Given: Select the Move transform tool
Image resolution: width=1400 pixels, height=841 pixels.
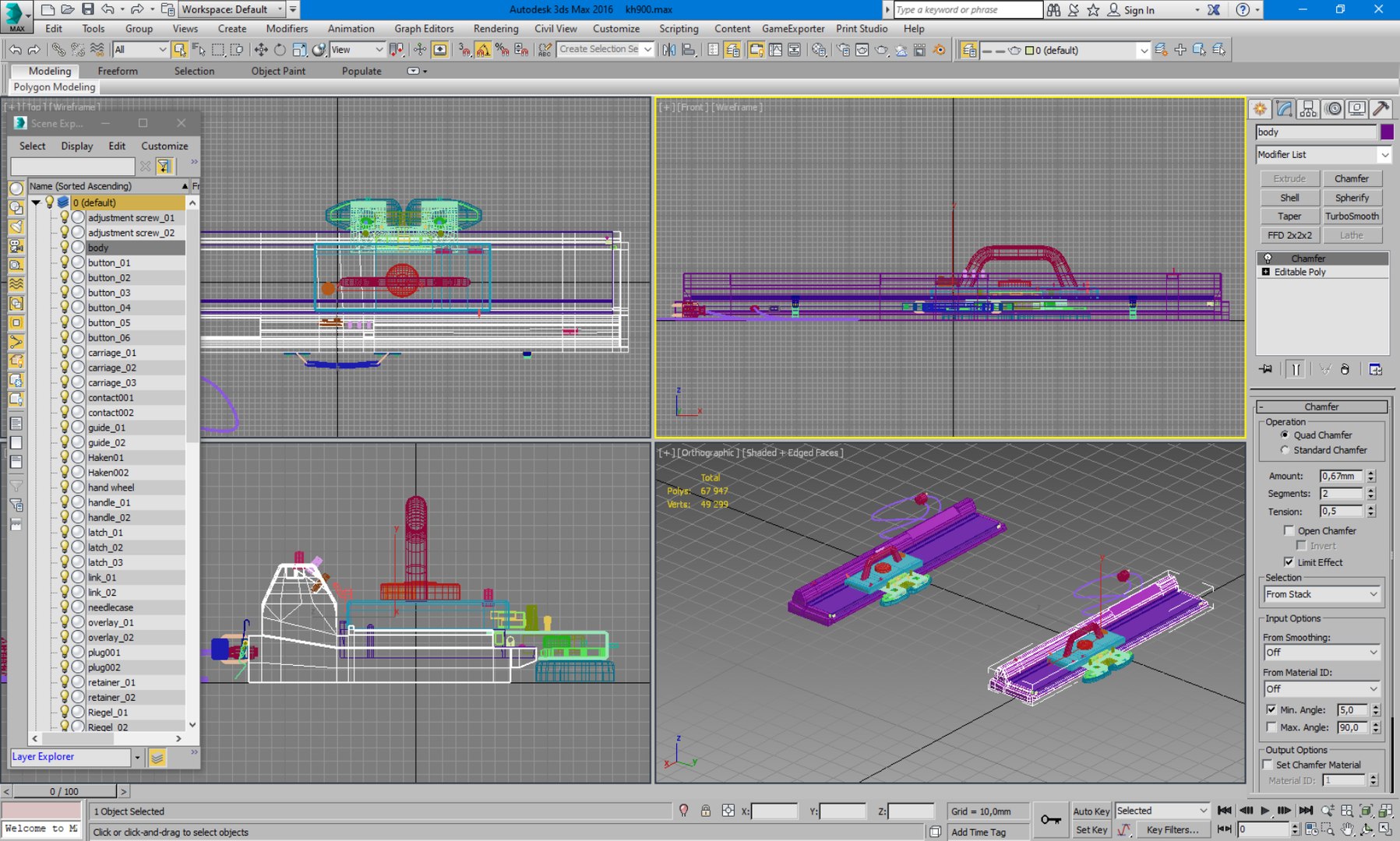Looking at the screenshot, I should (261, 50).
